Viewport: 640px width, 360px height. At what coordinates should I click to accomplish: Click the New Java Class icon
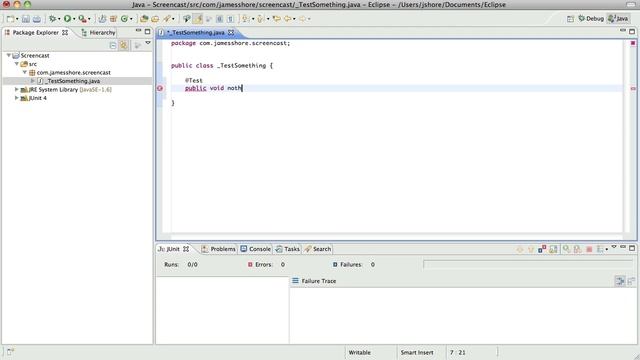coord(124,19)
